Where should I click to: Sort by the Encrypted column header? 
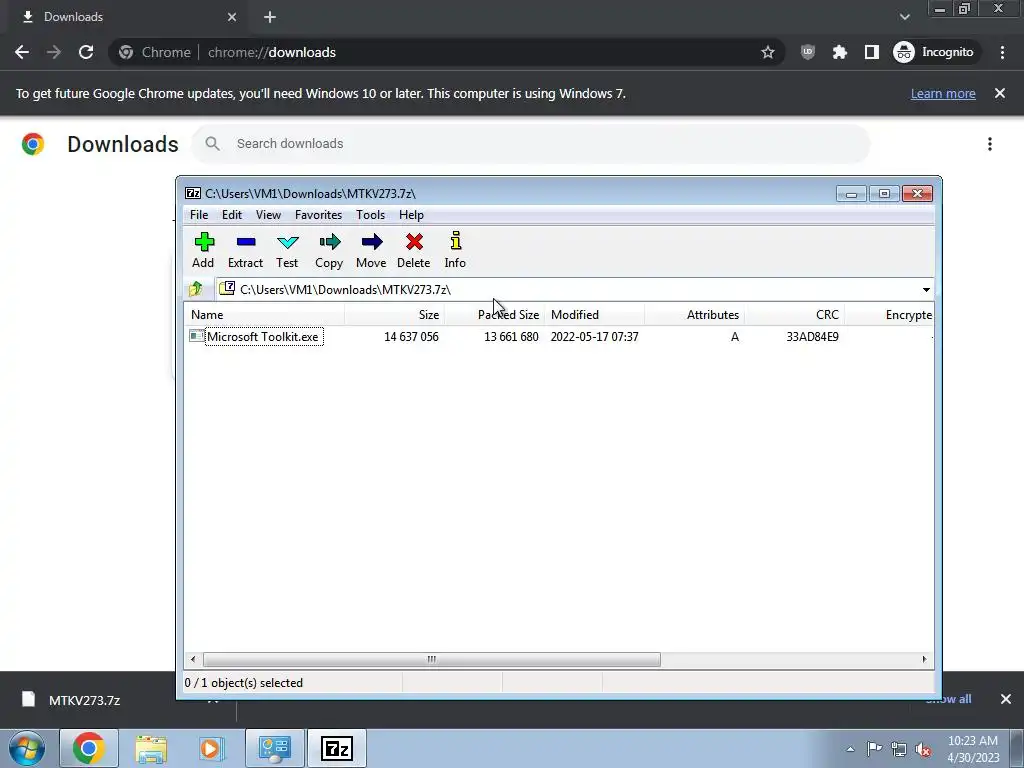pos(889,315)
